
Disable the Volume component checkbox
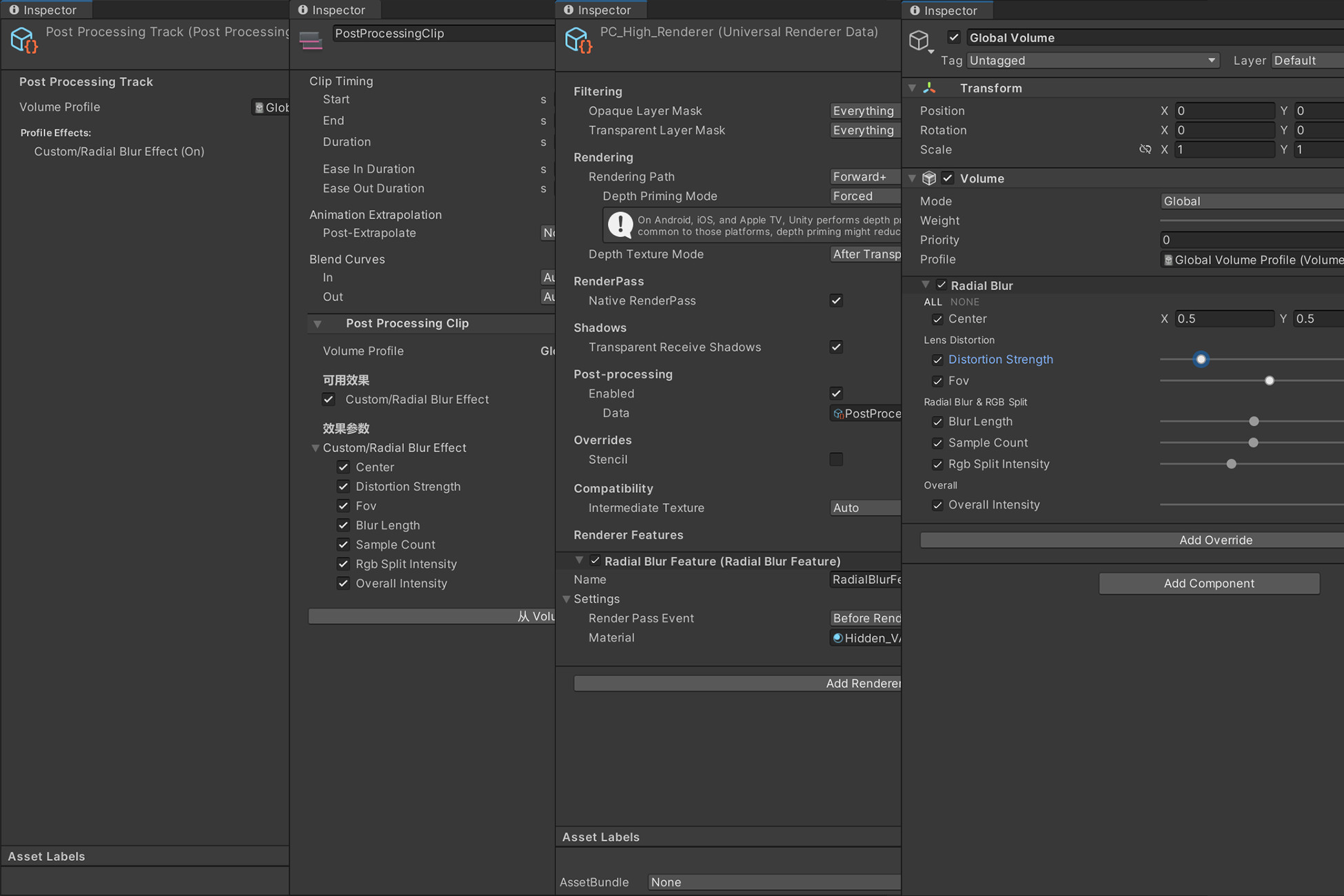tap(948, 179)
